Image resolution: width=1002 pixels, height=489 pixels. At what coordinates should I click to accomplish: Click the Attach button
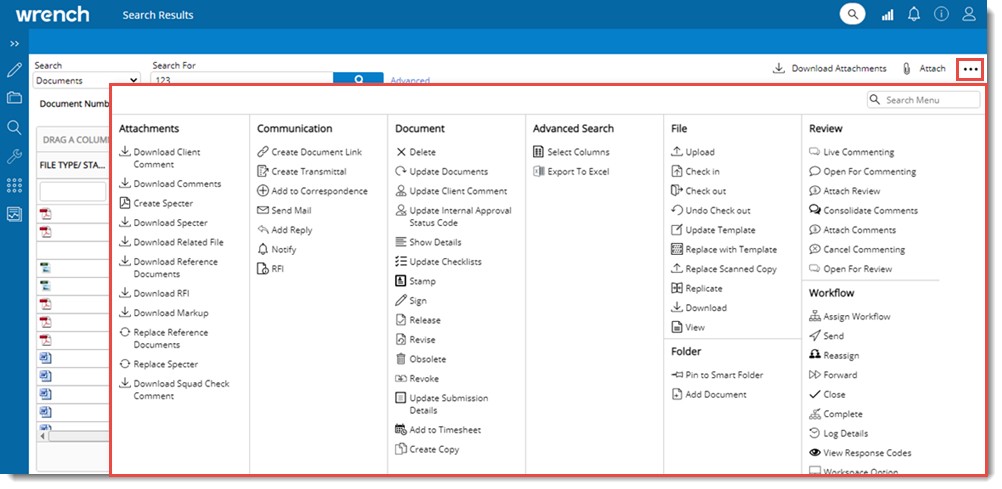click(923, 69)
